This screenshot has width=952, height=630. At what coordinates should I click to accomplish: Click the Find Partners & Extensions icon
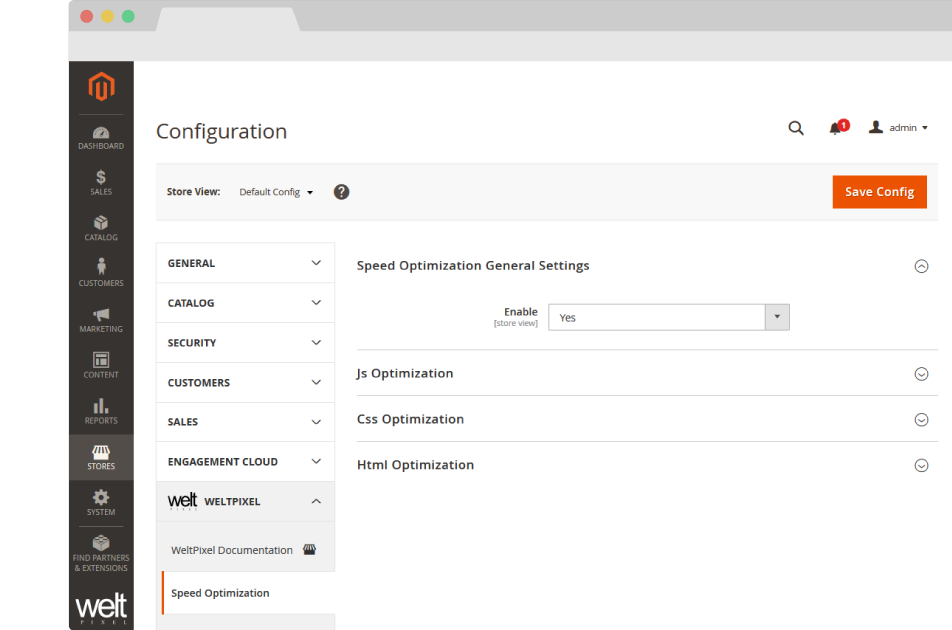pyautogui.click(x=100, y=551)
